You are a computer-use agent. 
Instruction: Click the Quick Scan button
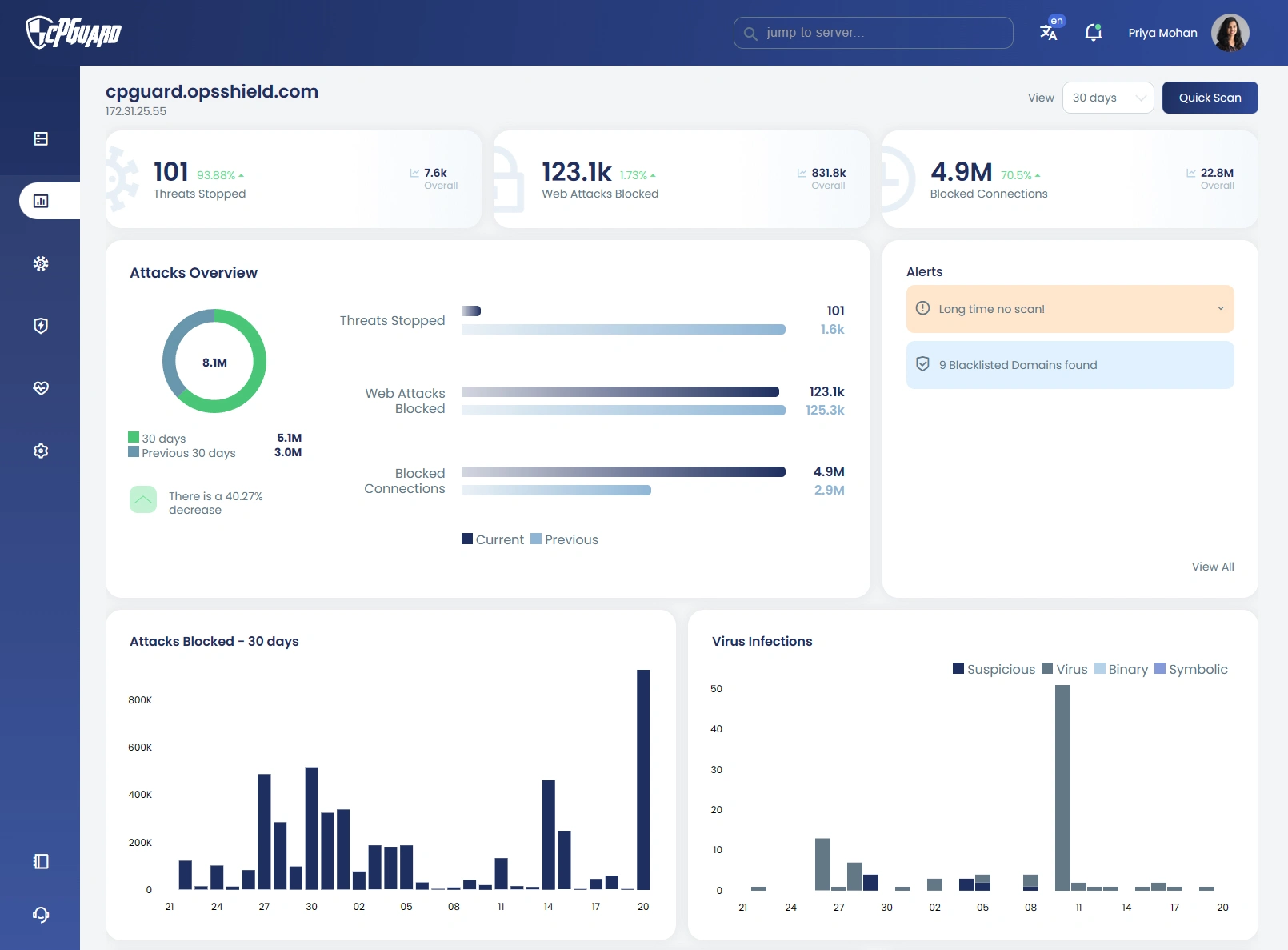click(x=1210, y=98)
